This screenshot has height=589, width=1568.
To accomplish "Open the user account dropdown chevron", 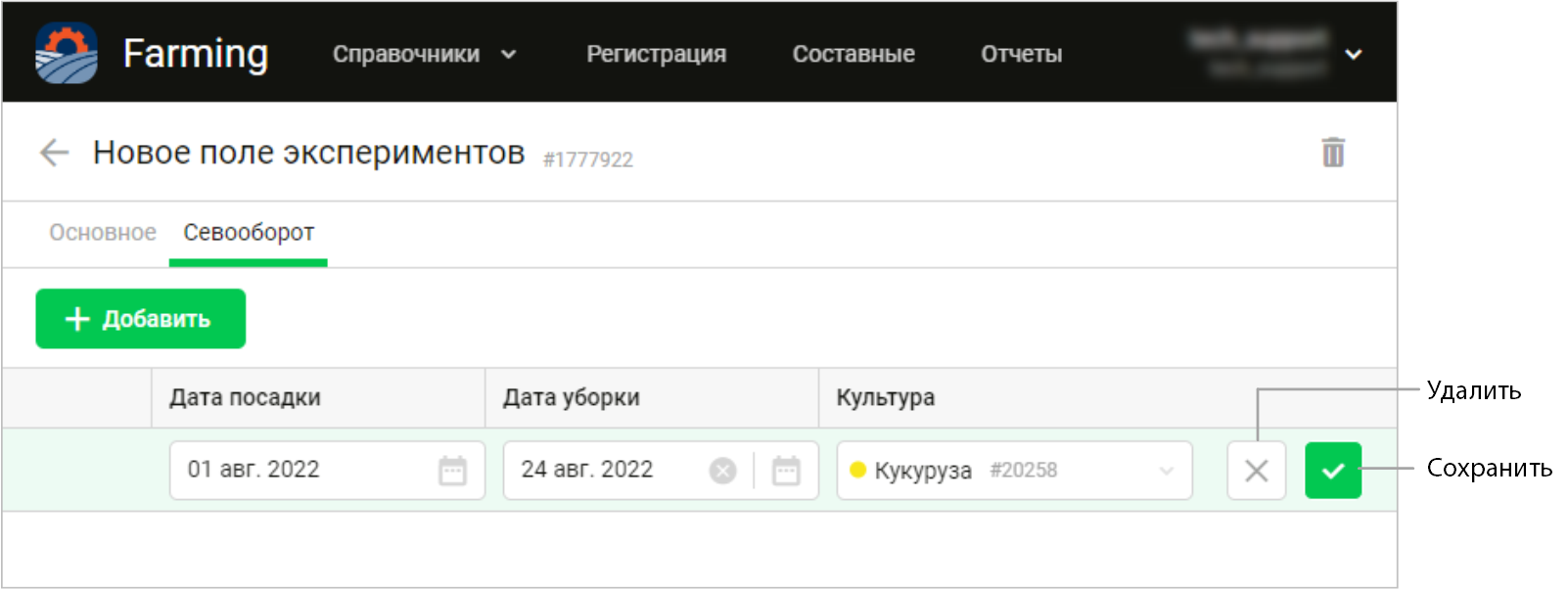I will pyautogui.click(x=1354, y=55).
